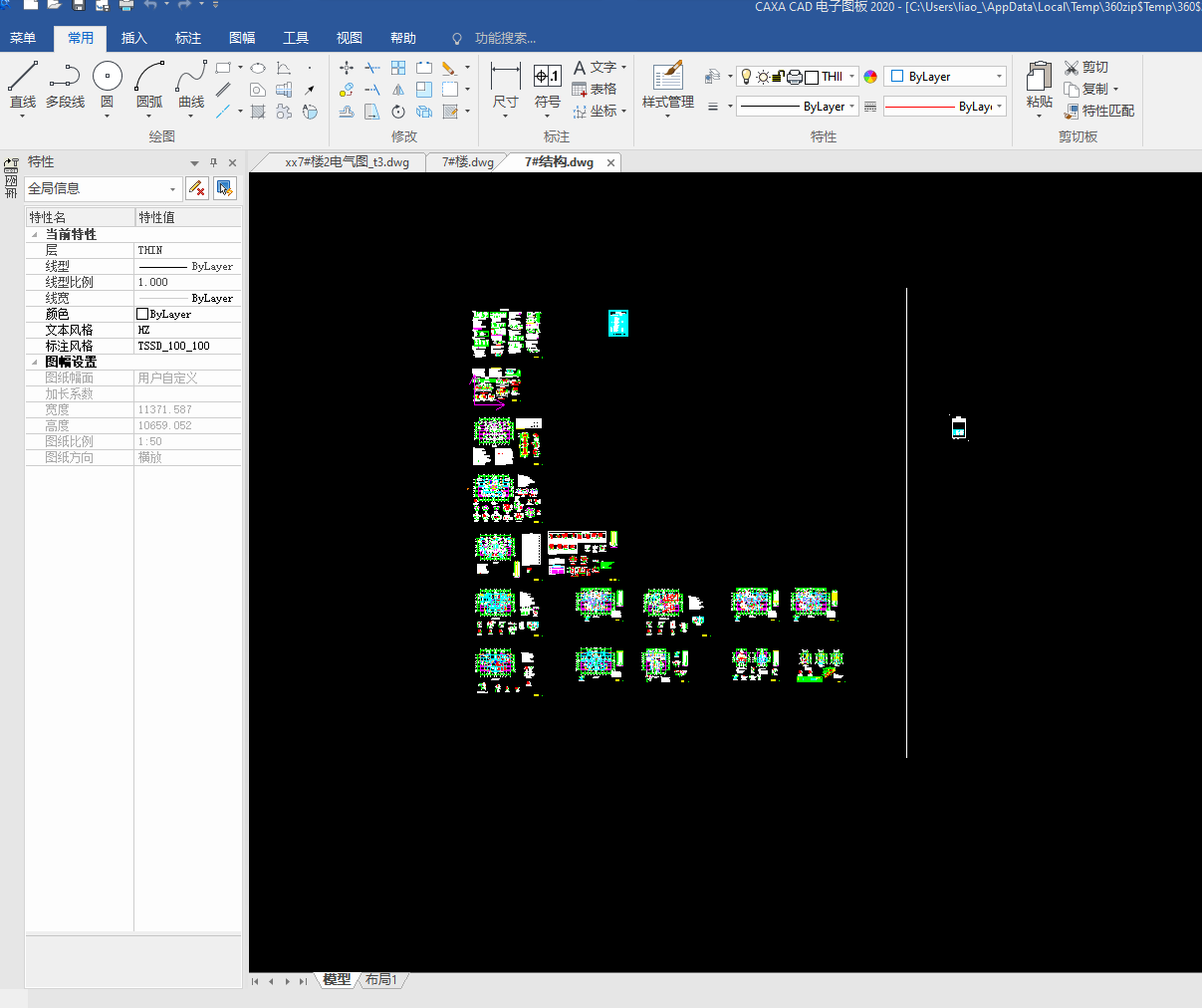Toggle the layer freeze sun icon
1202x1008 pixels.
click(x=763, y=77)
